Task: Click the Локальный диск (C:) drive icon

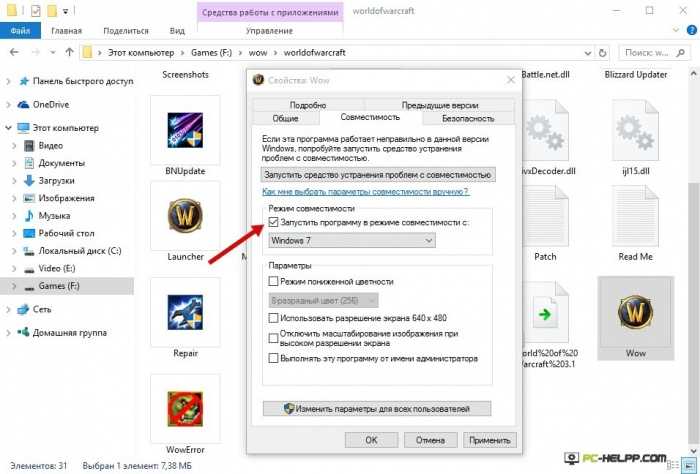Action: [x=29, y=251]
